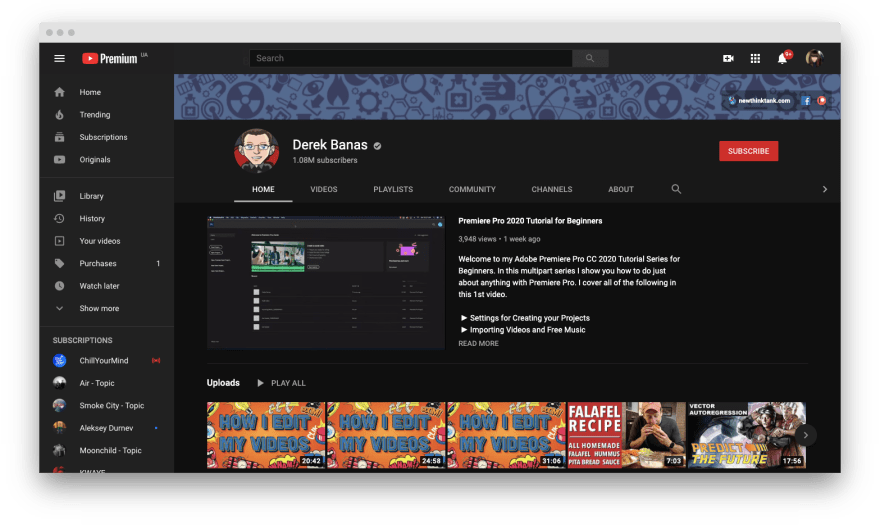The height and width of the screenshot is (529, 880).
Task: Switch to the HOME tab
Action: coord(263,189)
